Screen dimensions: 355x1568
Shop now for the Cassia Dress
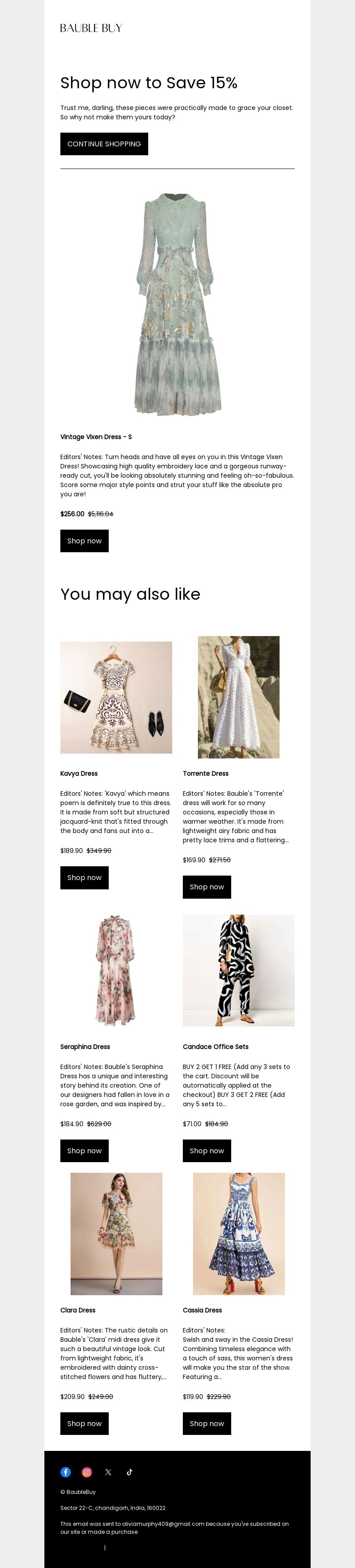coord(207,1423)
